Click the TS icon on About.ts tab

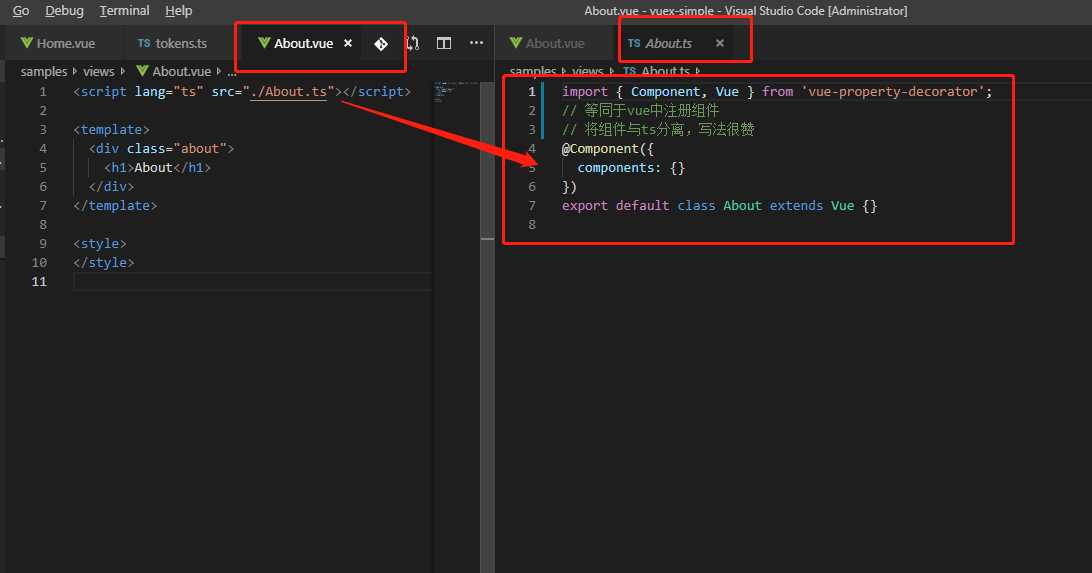pyautogui.click(x=634, y=43)
